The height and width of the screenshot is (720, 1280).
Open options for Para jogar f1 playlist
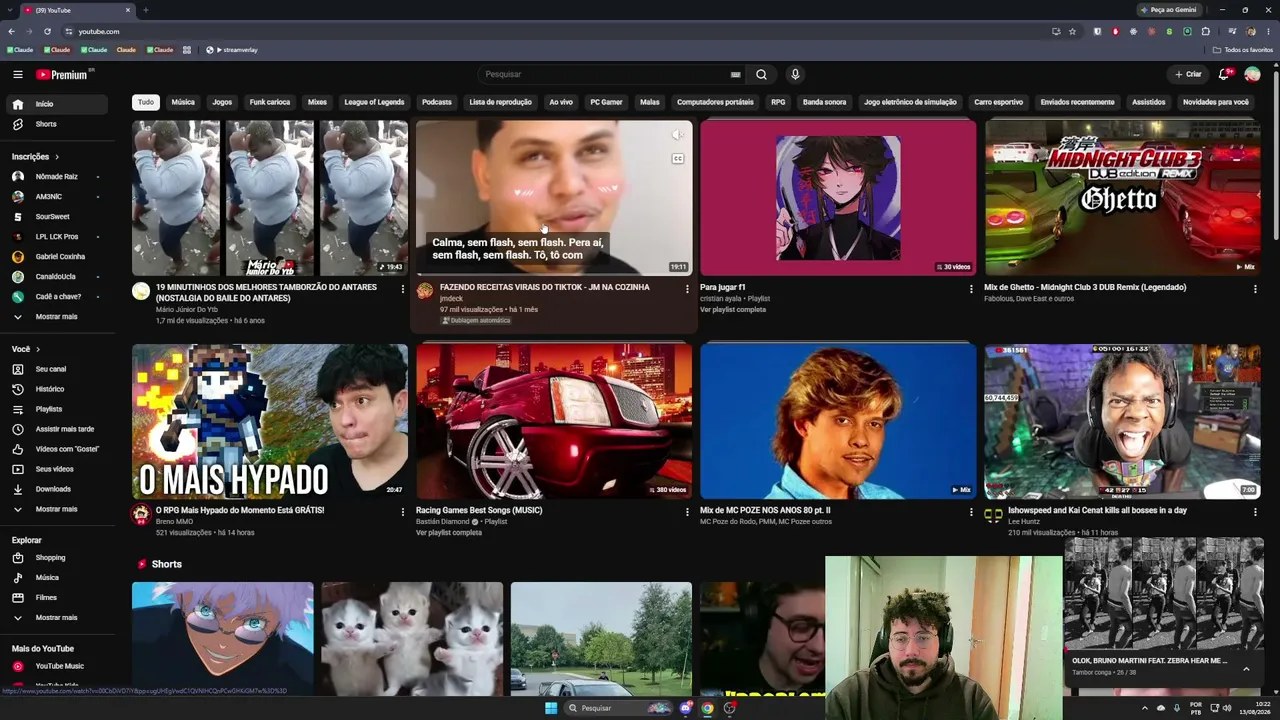pyautogui.click(x=971, y=289)
